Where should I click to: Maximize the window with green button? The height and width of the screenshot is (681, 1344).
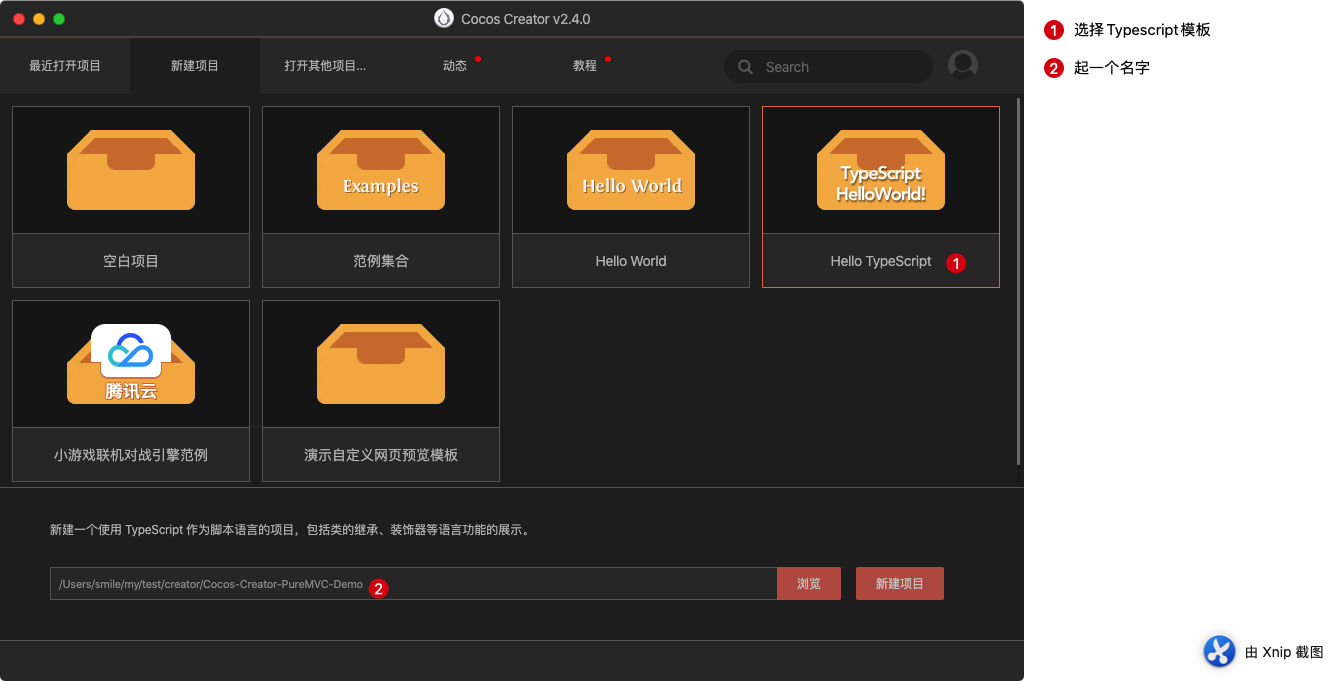tap(59, 19)
